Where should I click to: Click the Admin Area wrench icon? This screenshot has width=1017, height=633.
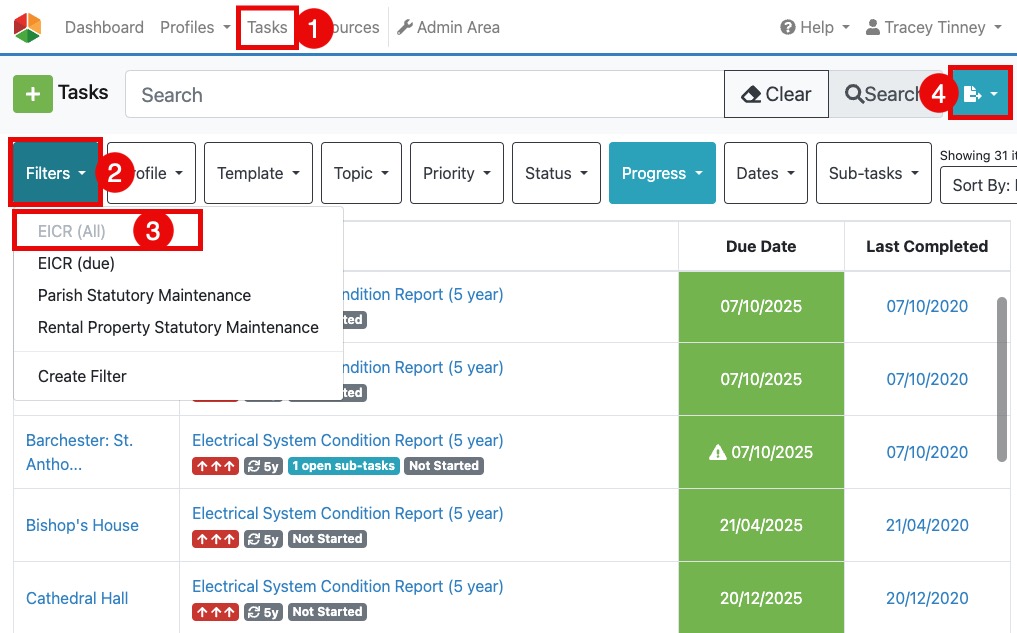[405, 28]
